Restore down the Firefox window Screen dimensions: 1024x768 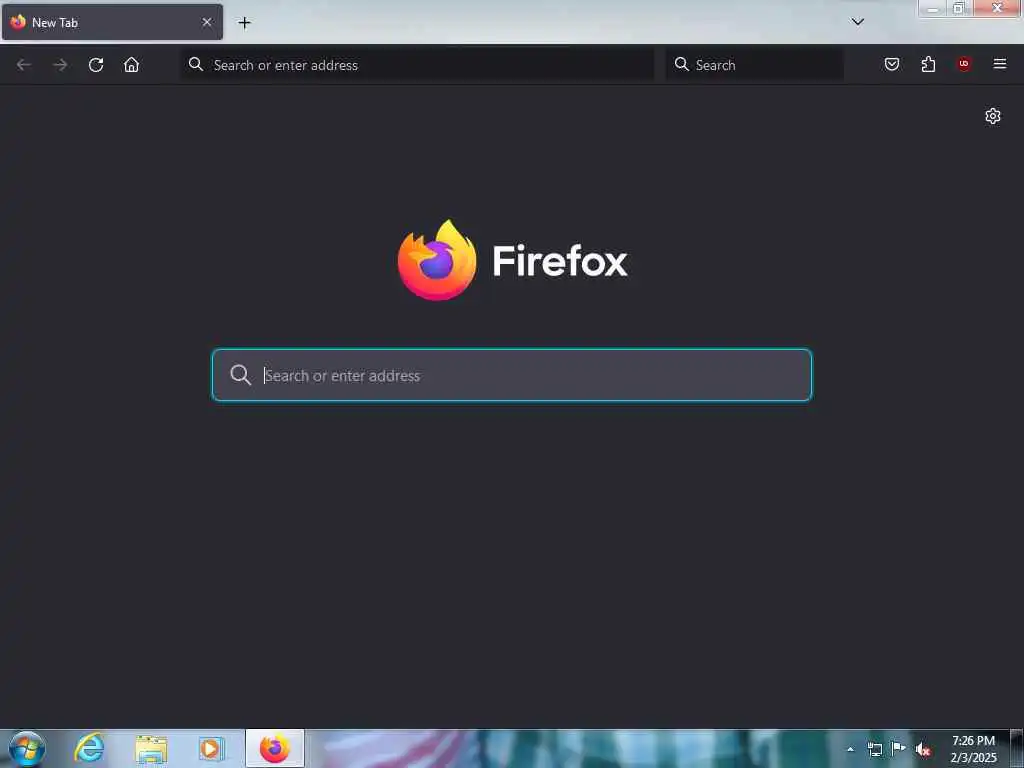pos(959,8)
